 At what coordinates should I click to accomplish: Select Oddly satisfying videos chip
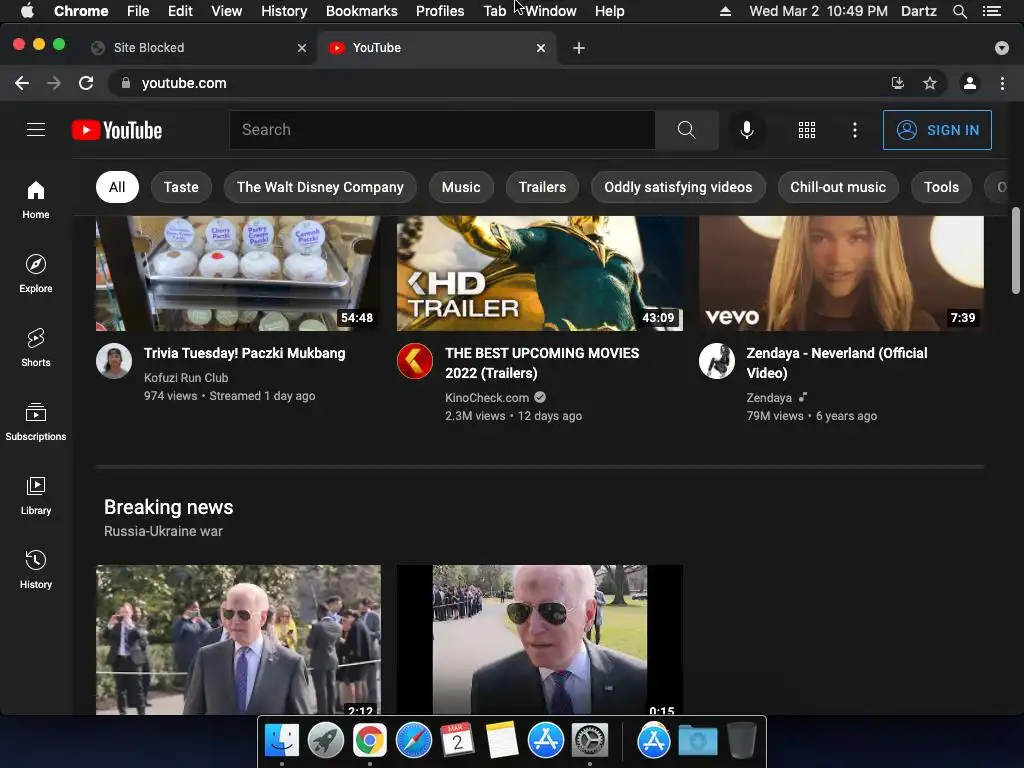(x=678, y=187)
